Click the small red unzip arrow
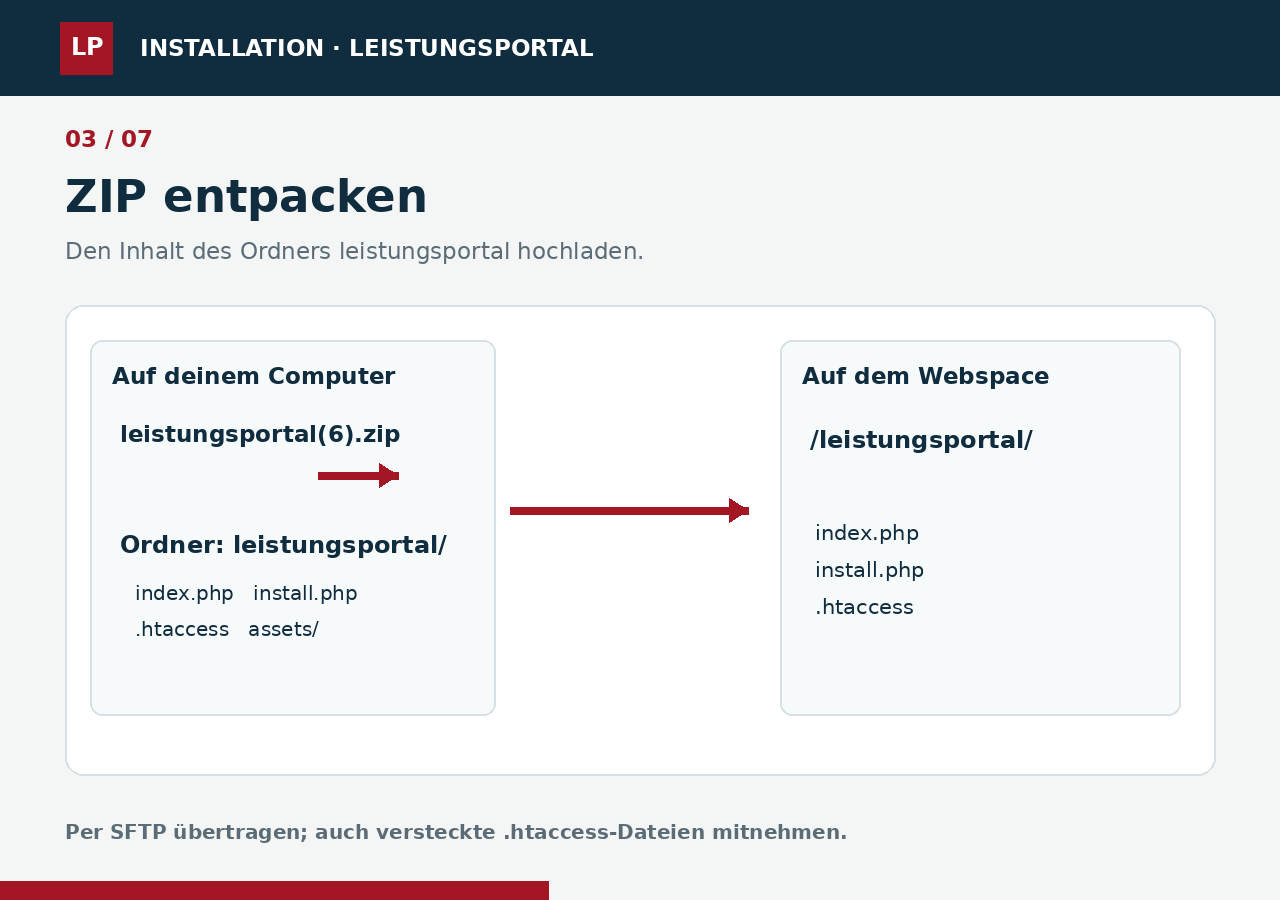Screen dimensions: 1280x900 (358, 476)
